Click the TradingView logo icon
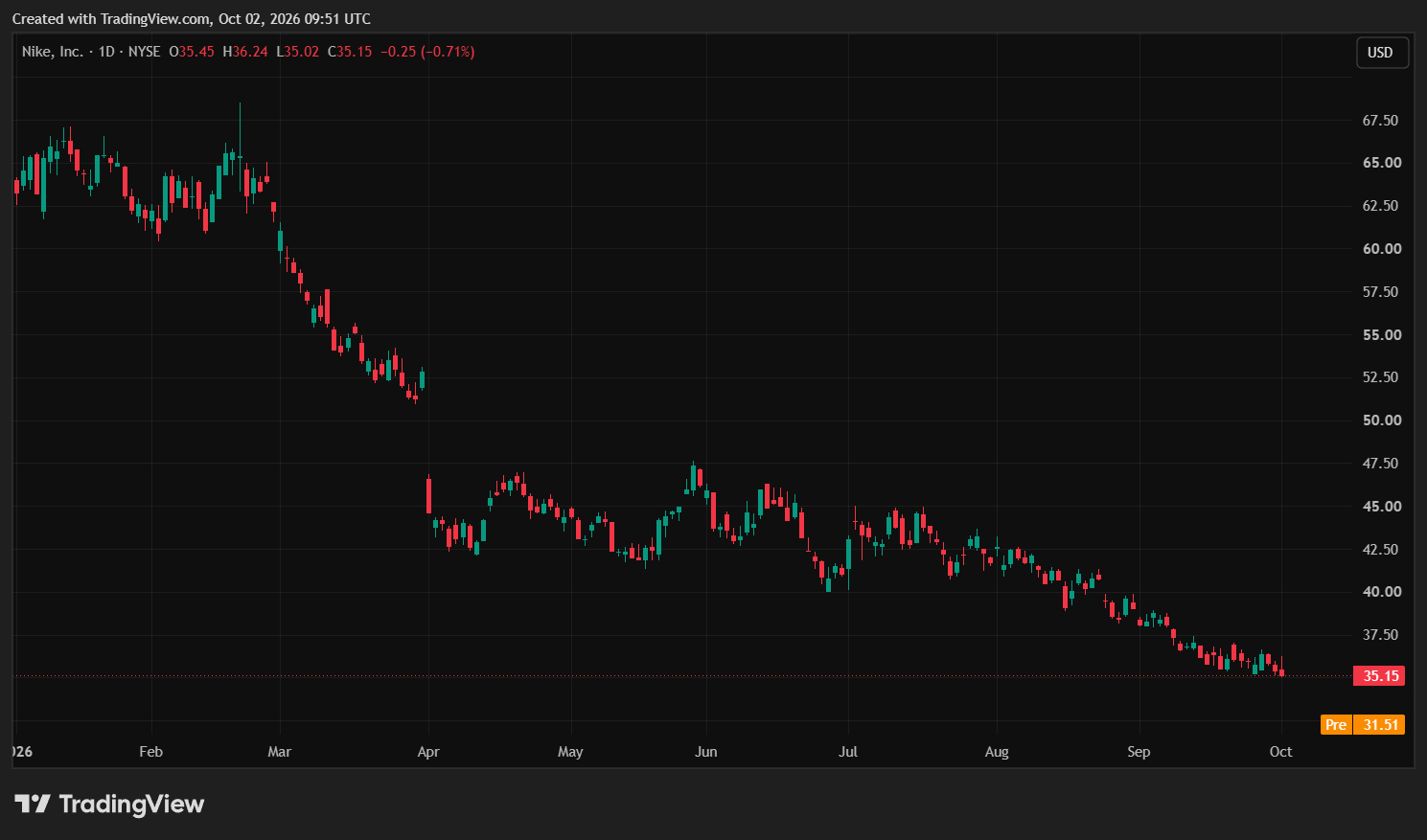 tap(32, 804)
